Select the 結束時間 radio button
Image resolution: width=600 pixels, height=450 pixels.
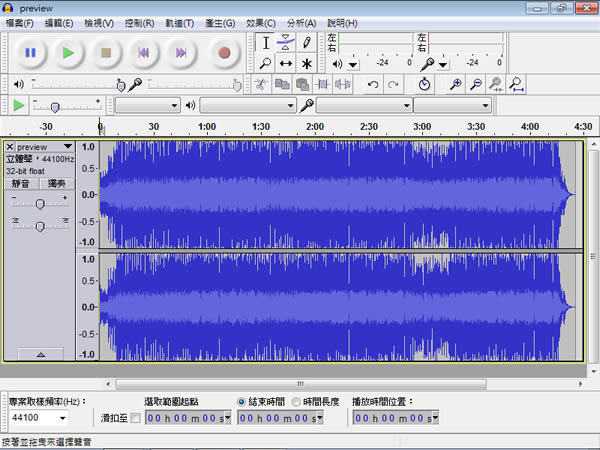pyautogui.click(x=242, y=400)
